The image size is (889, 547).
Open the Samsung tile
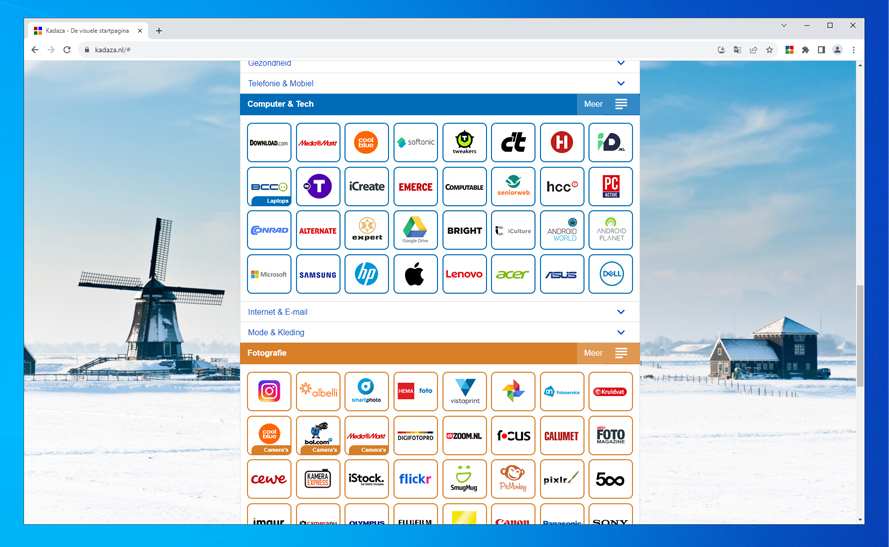(318, 274)
